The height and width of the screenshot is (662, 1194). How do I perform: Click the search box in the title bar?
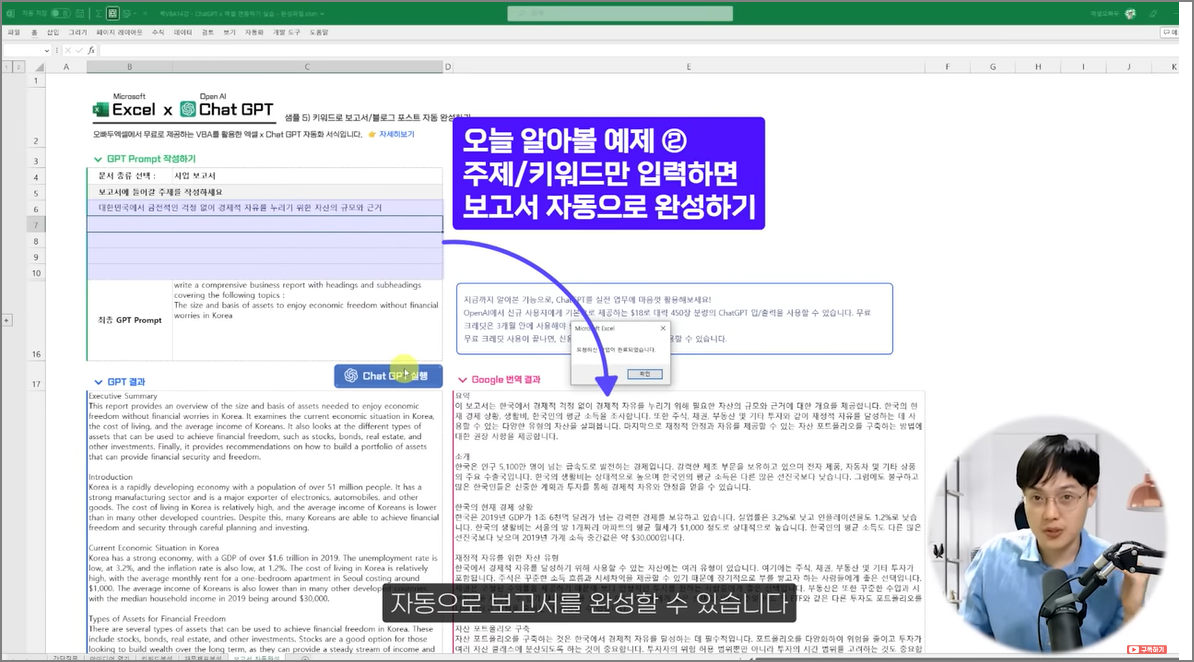pos(620,14)
